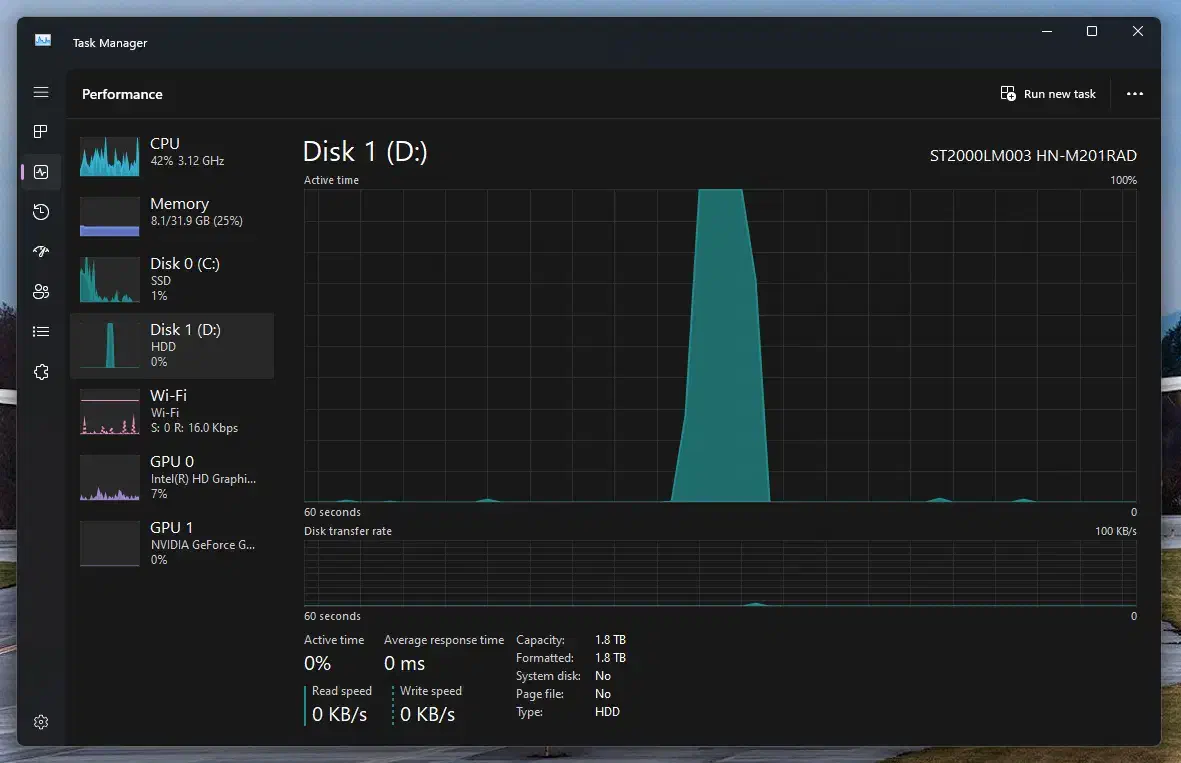Select the Performance page icon

41,172
